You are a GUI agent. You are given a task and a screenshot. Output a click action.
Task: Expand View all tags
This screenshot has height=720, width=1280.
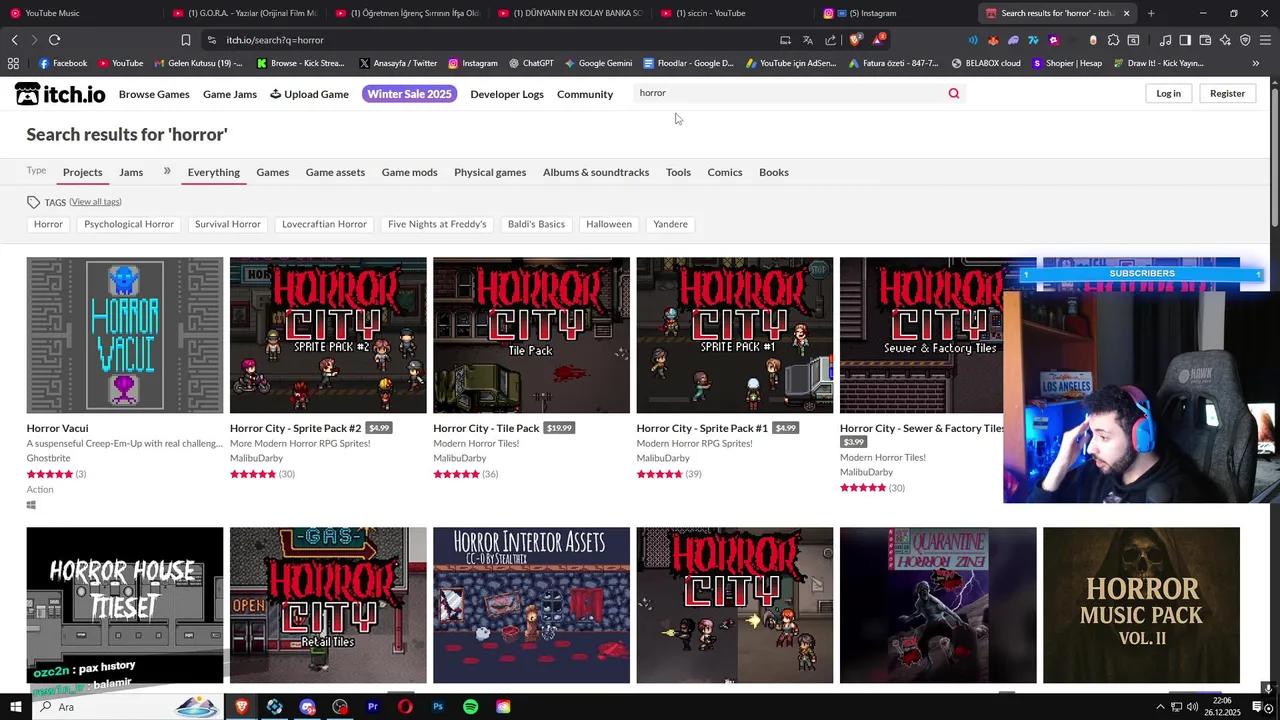tap(95, 201)
